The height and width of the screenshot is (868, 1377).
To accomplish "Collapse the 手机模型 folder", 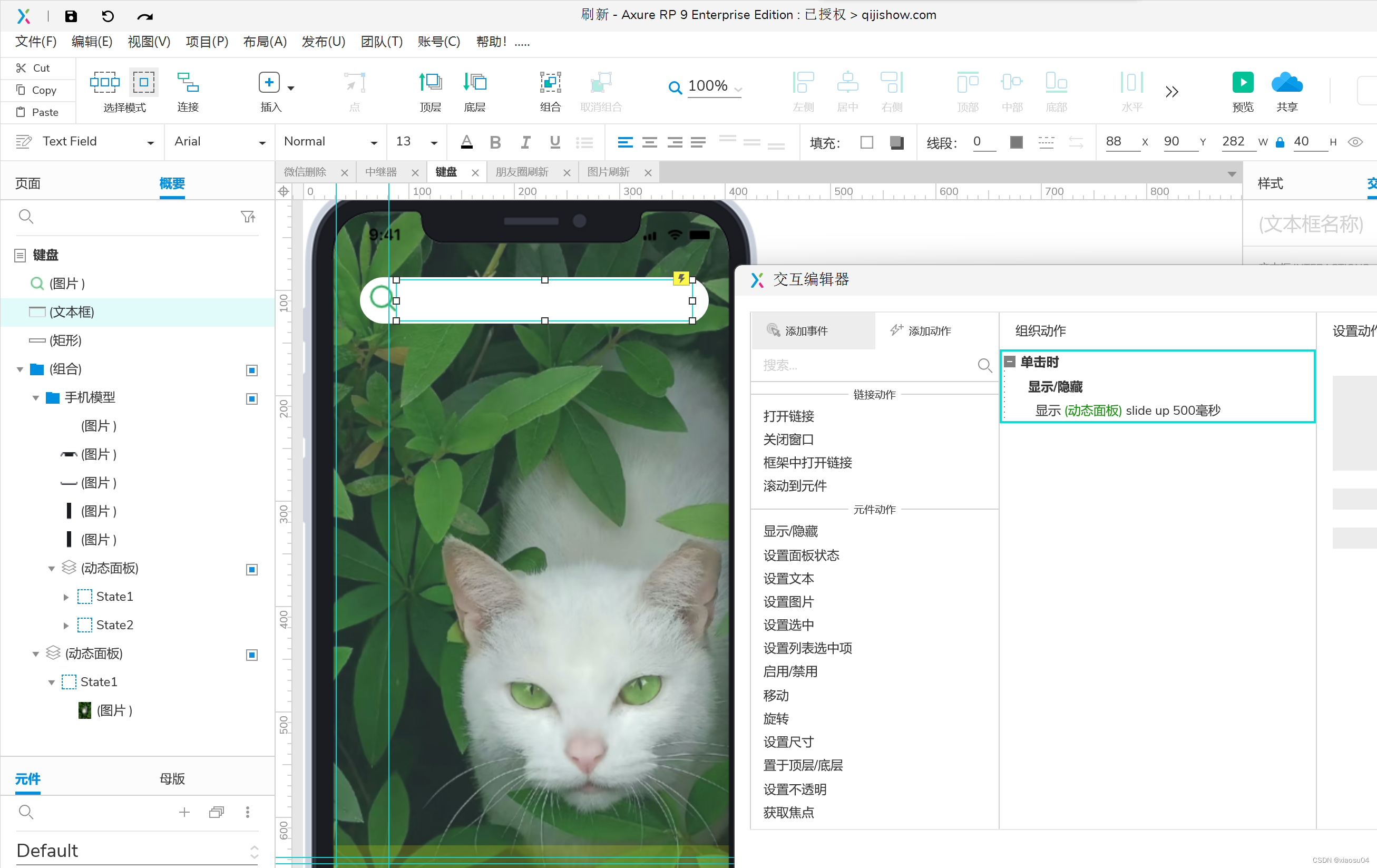I will [x=36, y=398].
